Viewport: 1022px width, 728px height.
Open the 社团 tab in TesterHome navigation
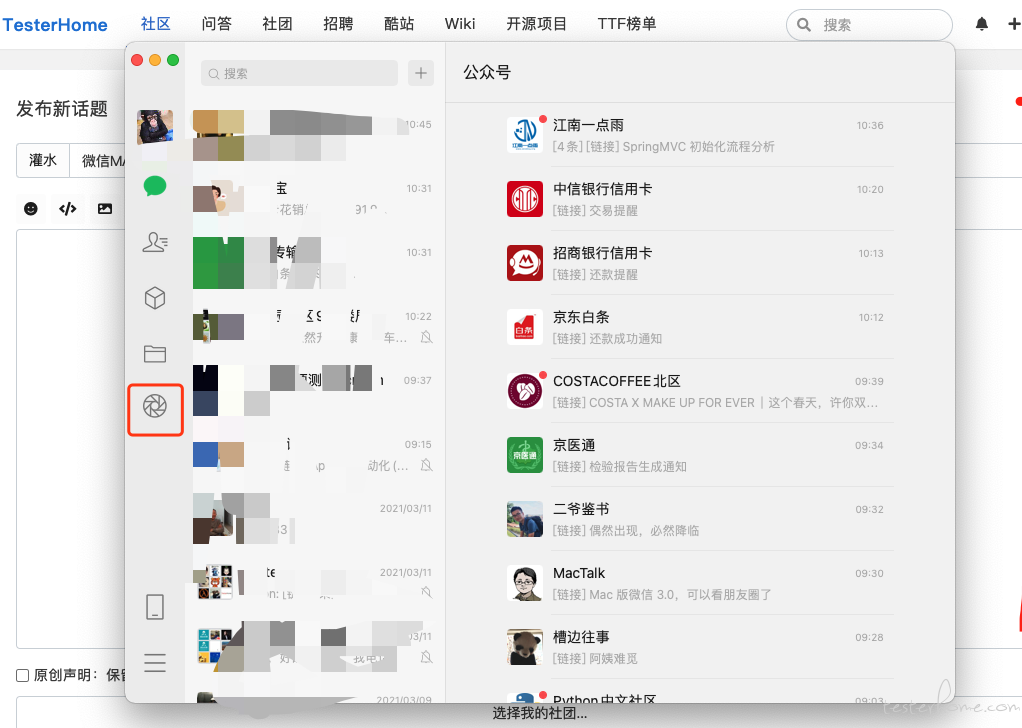[x=277, y=24]
